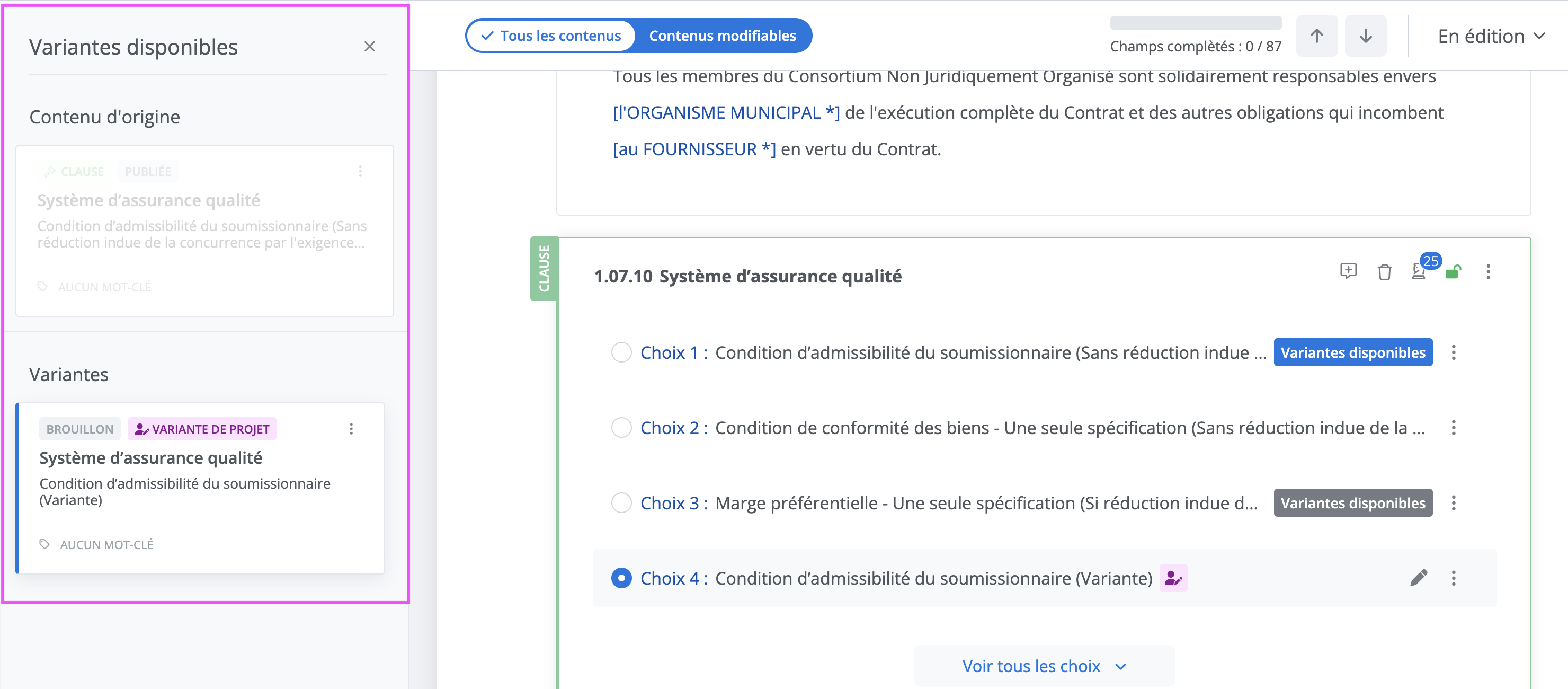Screen dimensions: 1568x689
Task: Edit Choix 4 with the pencil icon
Action: 1418,578
